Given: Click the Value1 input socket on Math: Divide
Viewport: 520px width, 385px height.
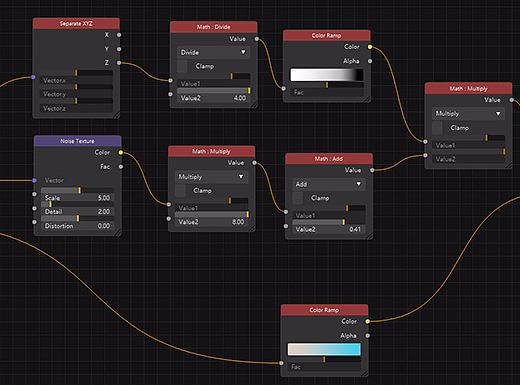Looking at the screenshot, I should pyautogui.click(x=170, y=80).
